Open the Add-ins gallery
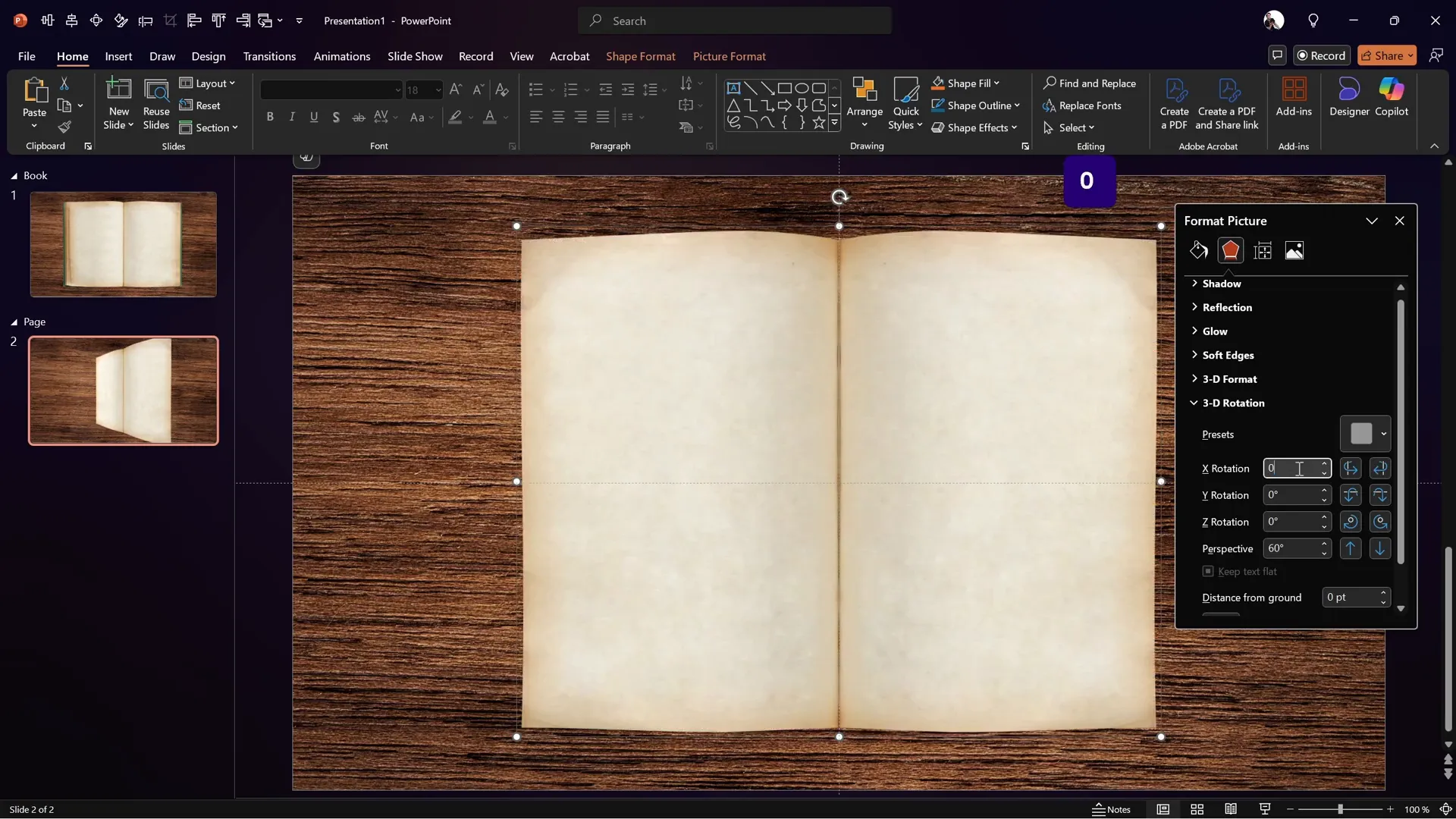This screenshot has width=1456, height=819. [x=1294, y=98]
